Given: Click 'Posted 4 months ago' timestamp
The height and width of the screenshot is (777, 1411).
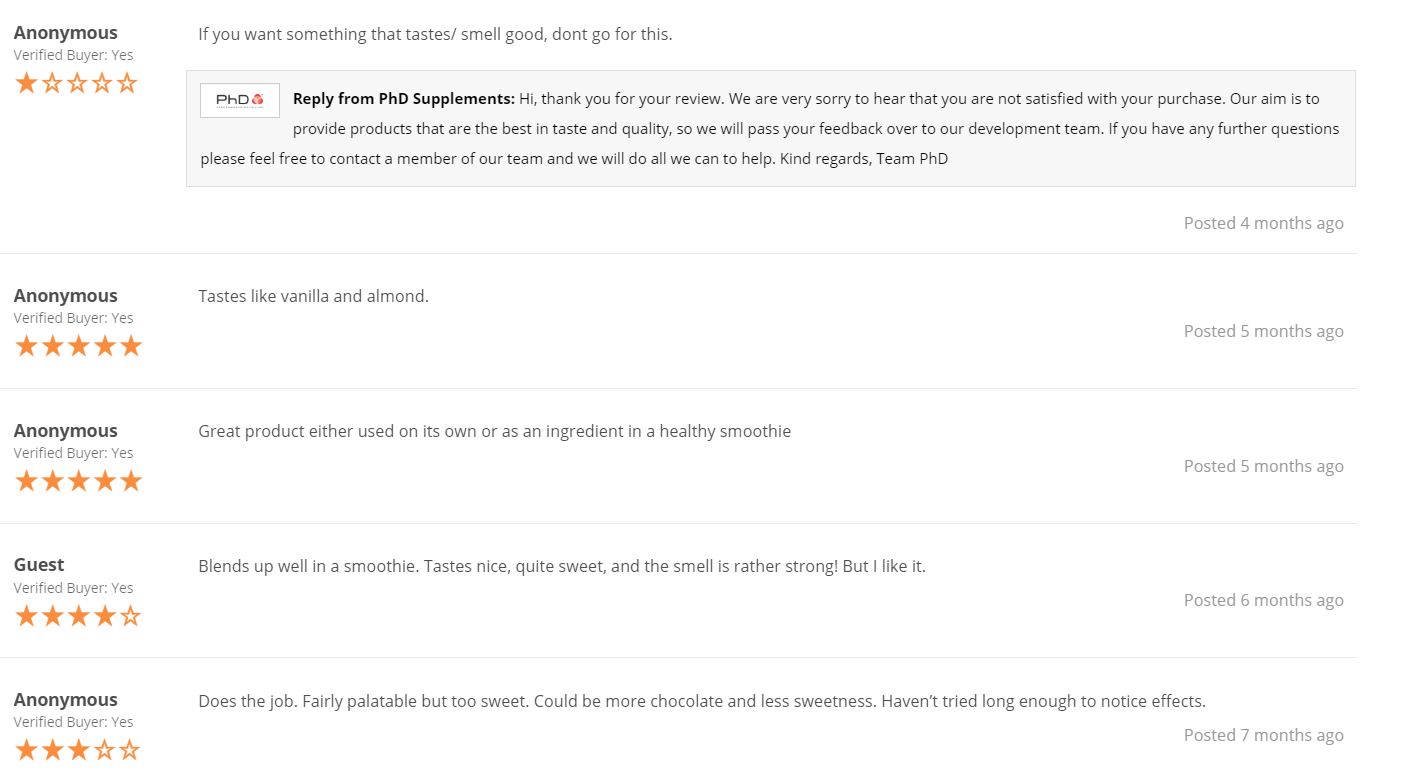Looking at the screenshot, I should click(x=1263, y=223).
